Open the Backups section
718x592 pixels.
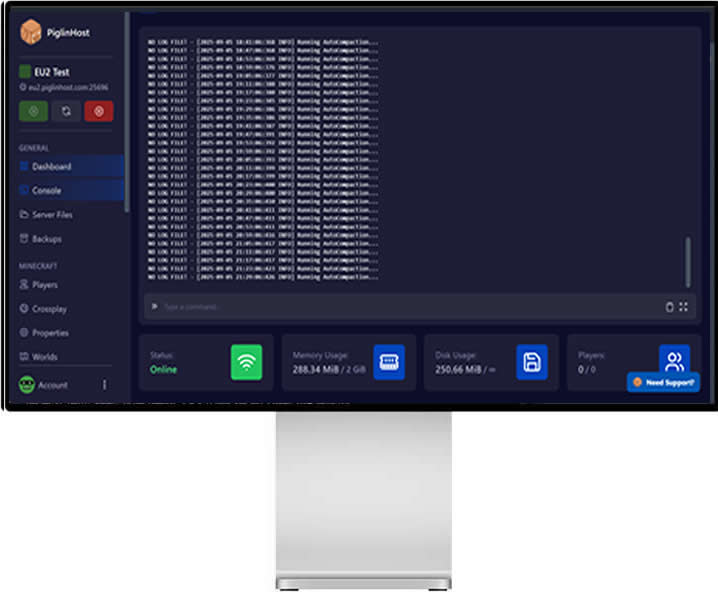40,239
